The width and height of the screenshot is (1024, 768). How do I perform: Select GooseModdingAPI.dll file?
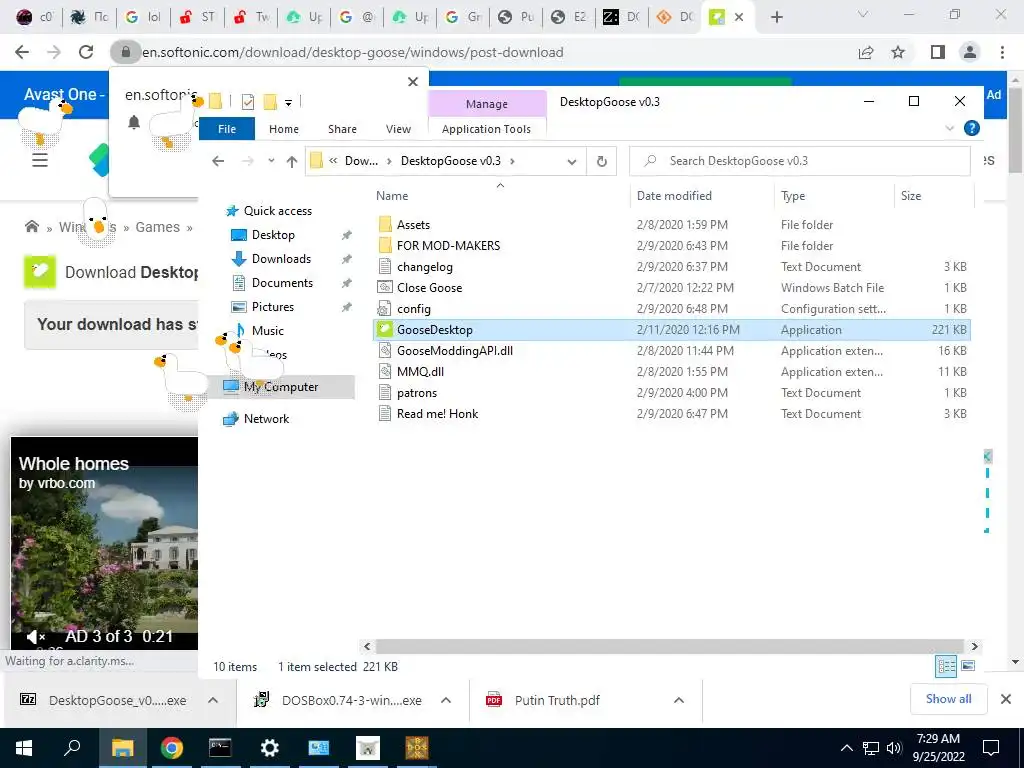point(455,351)
